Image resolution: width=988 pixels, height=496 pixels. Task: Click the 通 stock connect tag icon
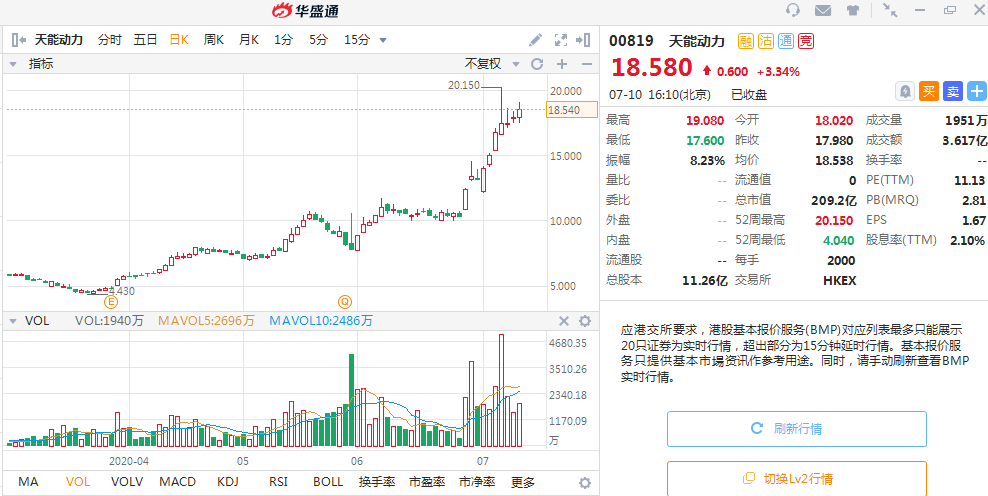coord(786,42)
